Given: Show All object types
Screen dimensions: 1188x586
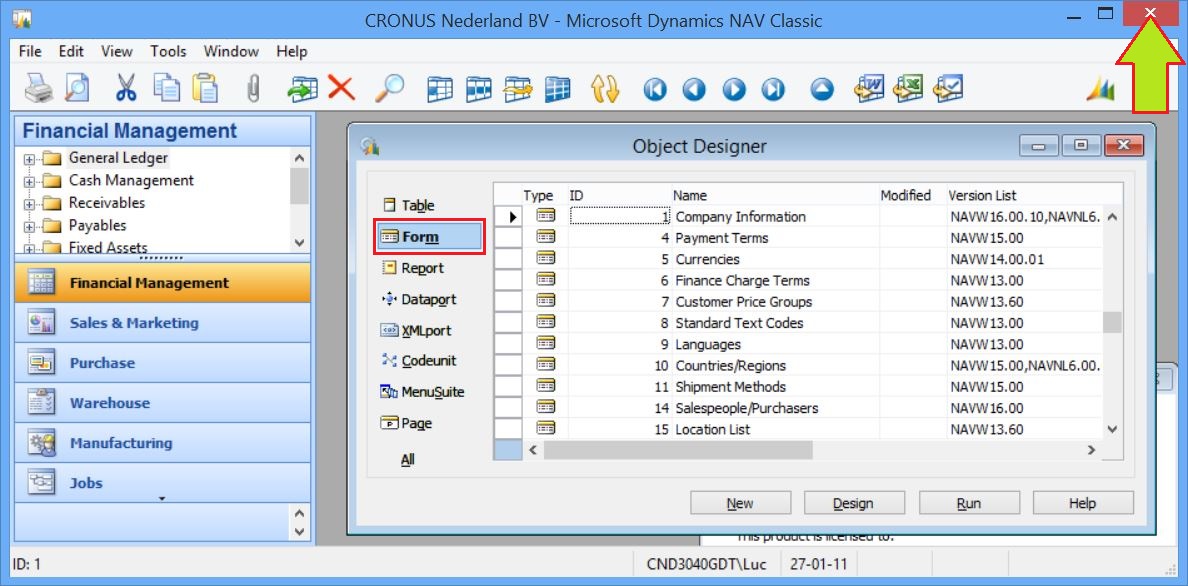Looking at the screenshot, I should 408,459.
